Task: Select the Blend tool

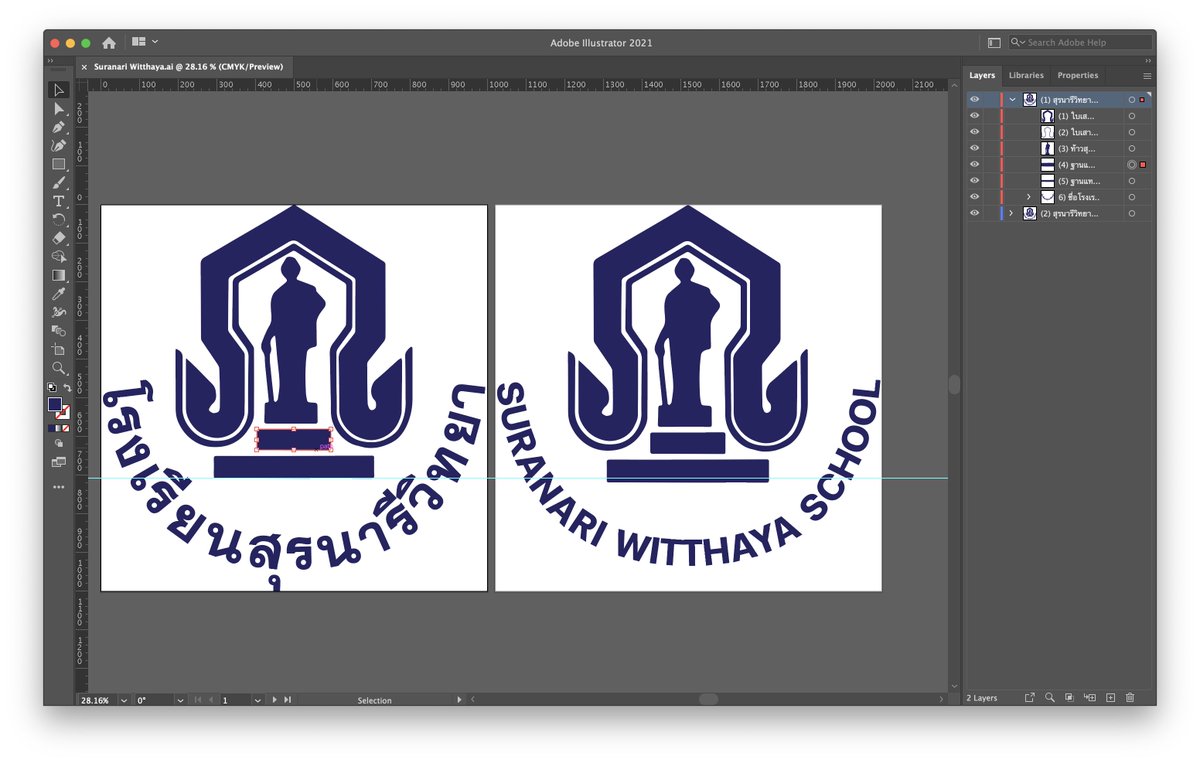Action: click(59, 330)
